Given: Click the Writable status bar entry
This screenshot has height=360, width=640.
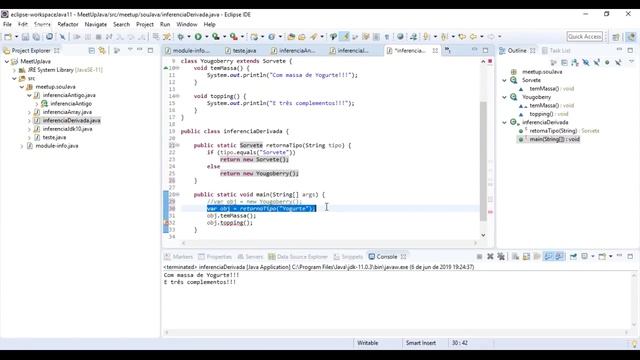Looking at the screenshot, I should [368, 343].
